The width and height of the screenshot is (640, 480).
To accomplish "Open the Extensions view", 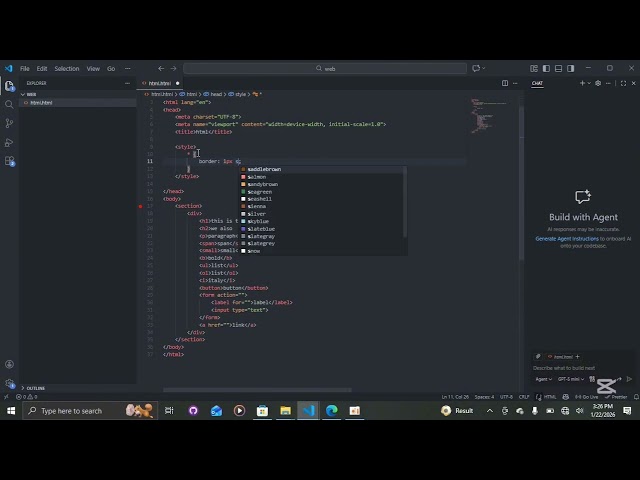I will click(9, 161).
